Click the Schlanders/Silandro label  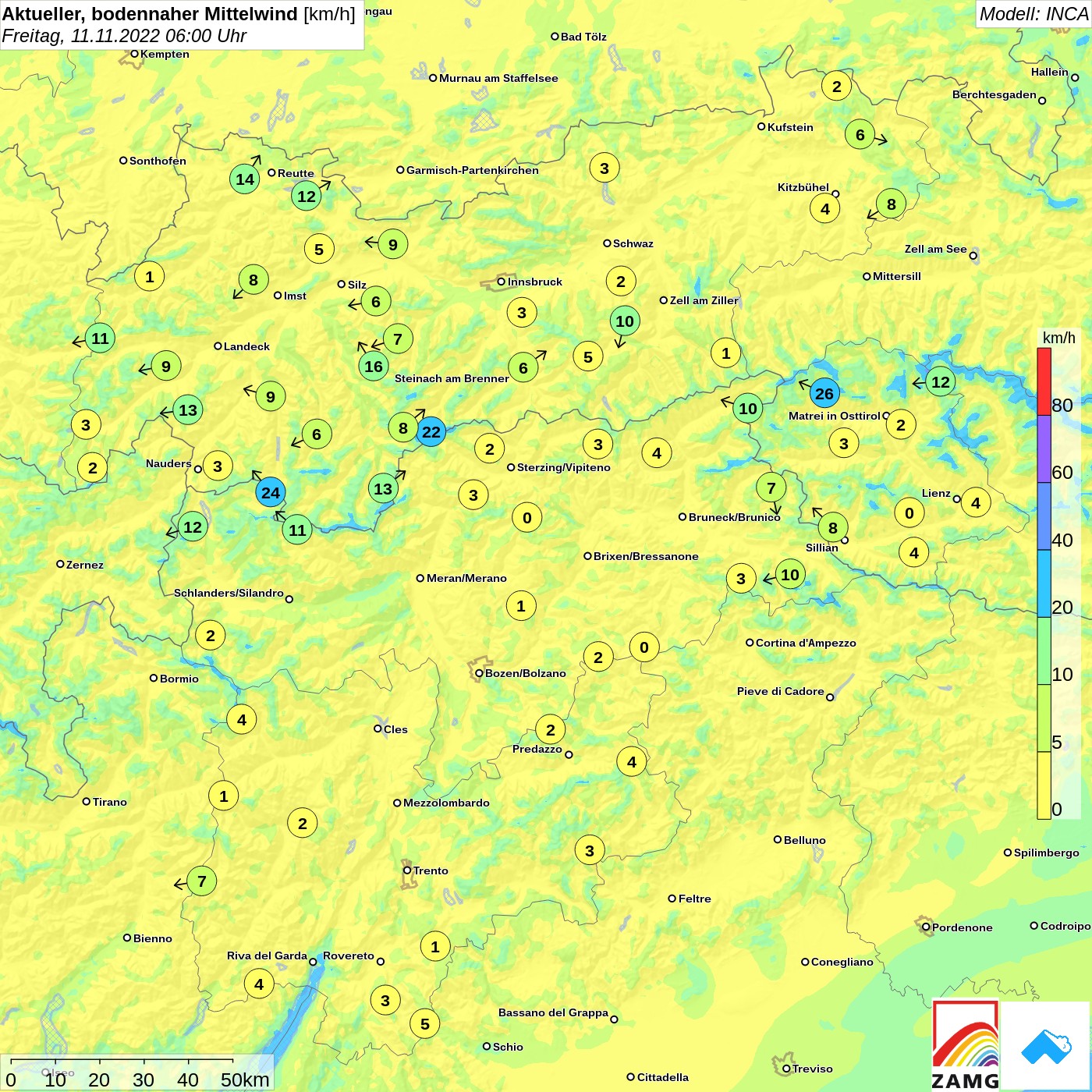[229, 593]
